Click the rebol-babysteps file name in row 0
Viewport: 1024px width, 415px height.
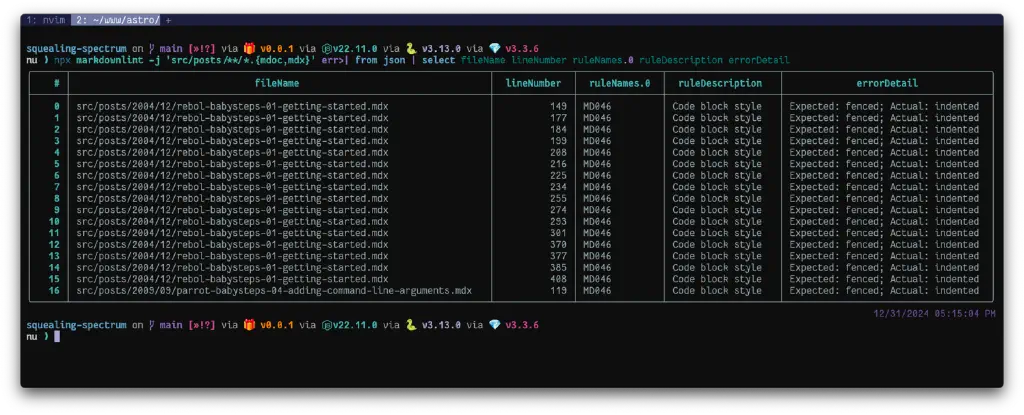232,106
